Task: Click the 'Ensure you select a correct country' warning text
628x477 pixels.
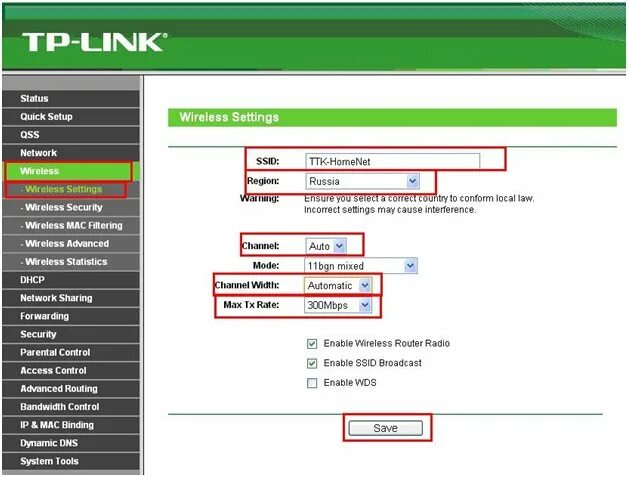Action: pyautogui.click(x=419, y=204)
